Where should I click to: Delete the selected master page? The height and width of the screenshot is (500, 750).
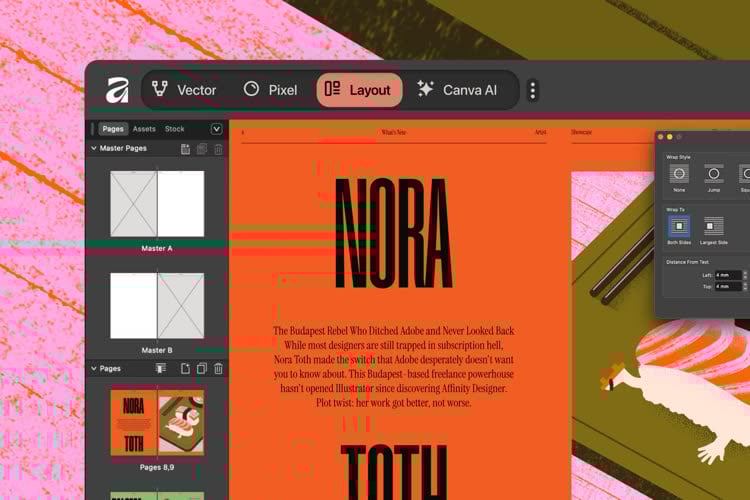[218, 149]
